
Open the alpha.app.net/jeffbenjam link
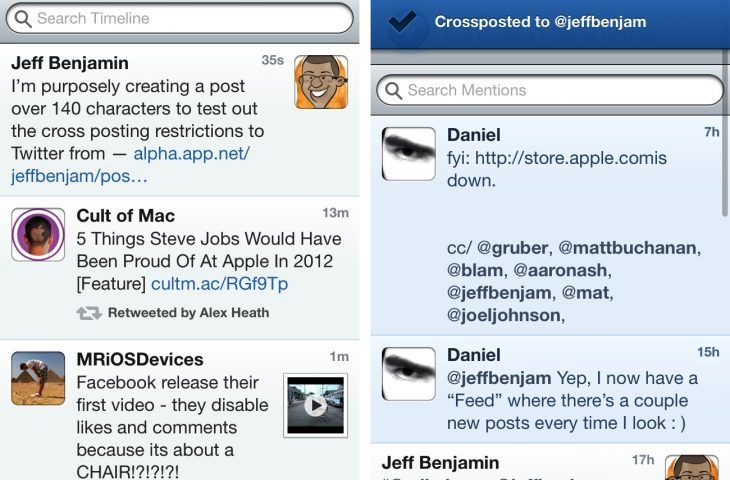(130, 165)
